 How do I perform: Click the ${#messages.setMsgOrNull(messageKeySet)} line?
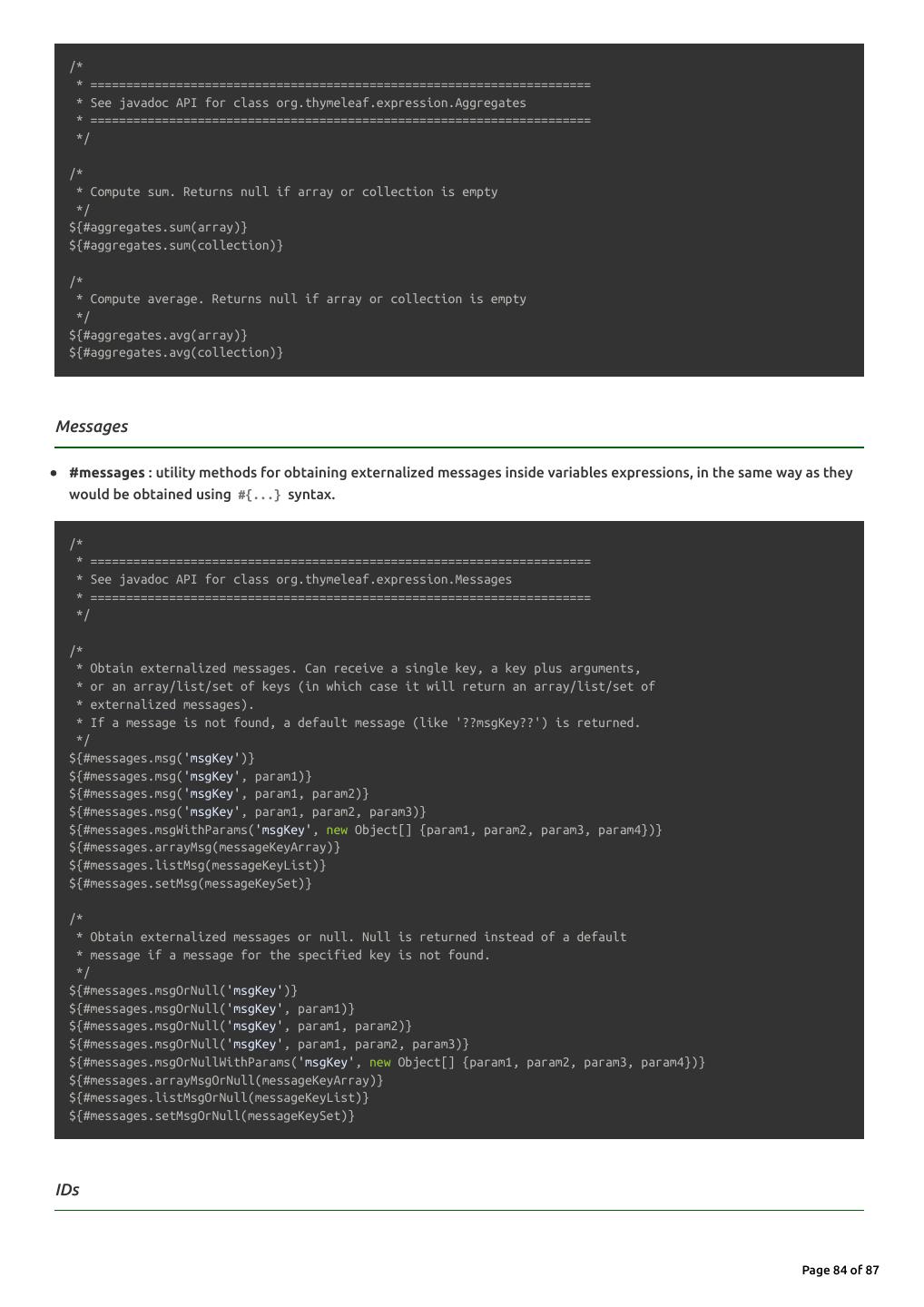(211, 1116)
